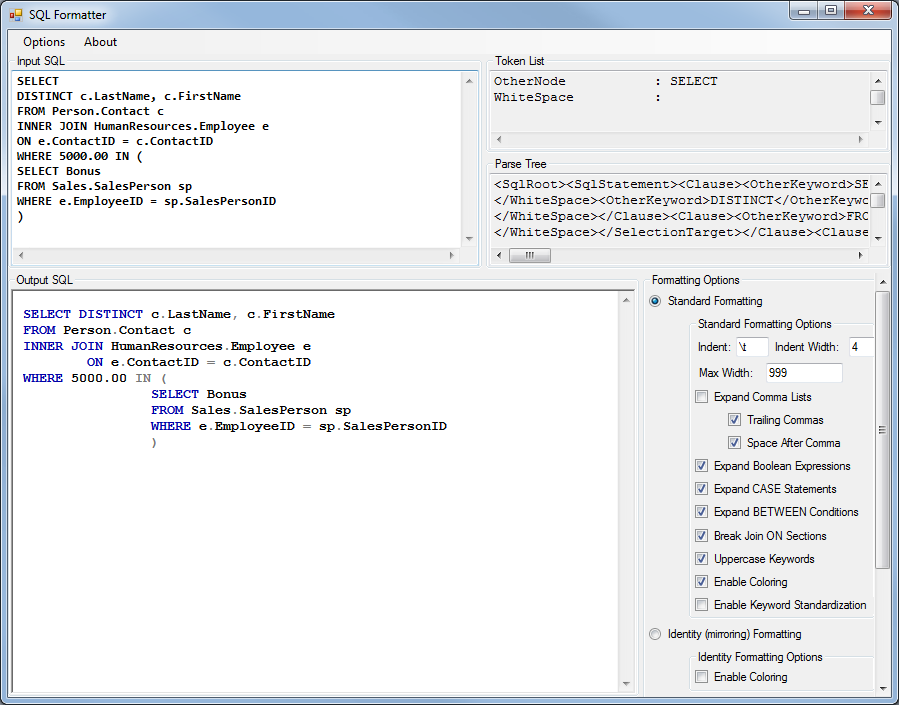
Task: Enable Keyword Standardization
Action: tap(702, 604)
